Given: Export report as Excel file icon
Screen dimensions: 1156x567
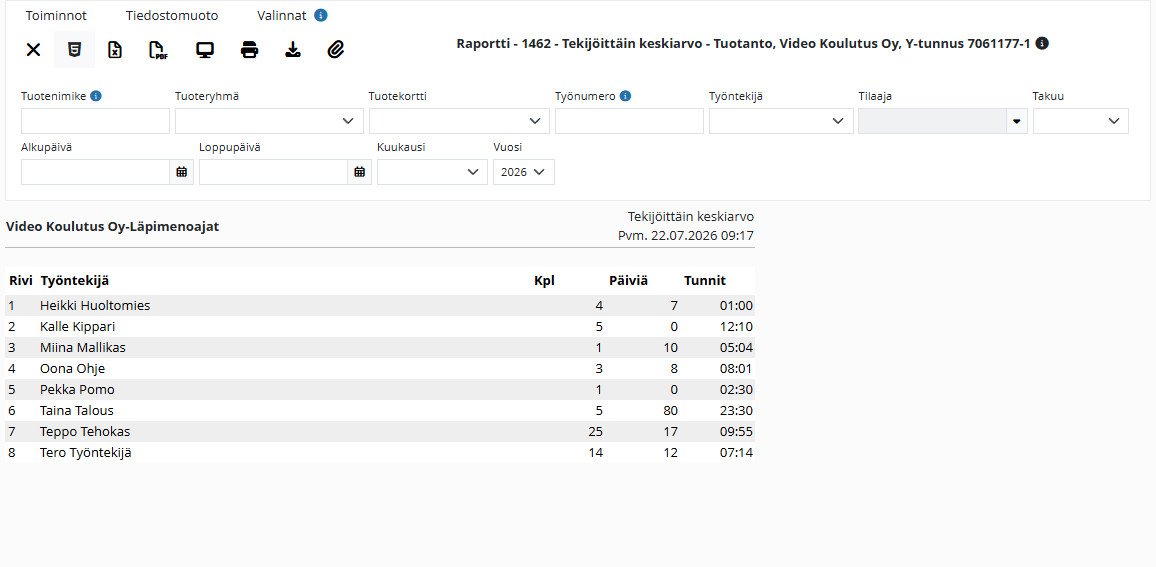Looking at the screenshot, I should click(x=115, y=49).
